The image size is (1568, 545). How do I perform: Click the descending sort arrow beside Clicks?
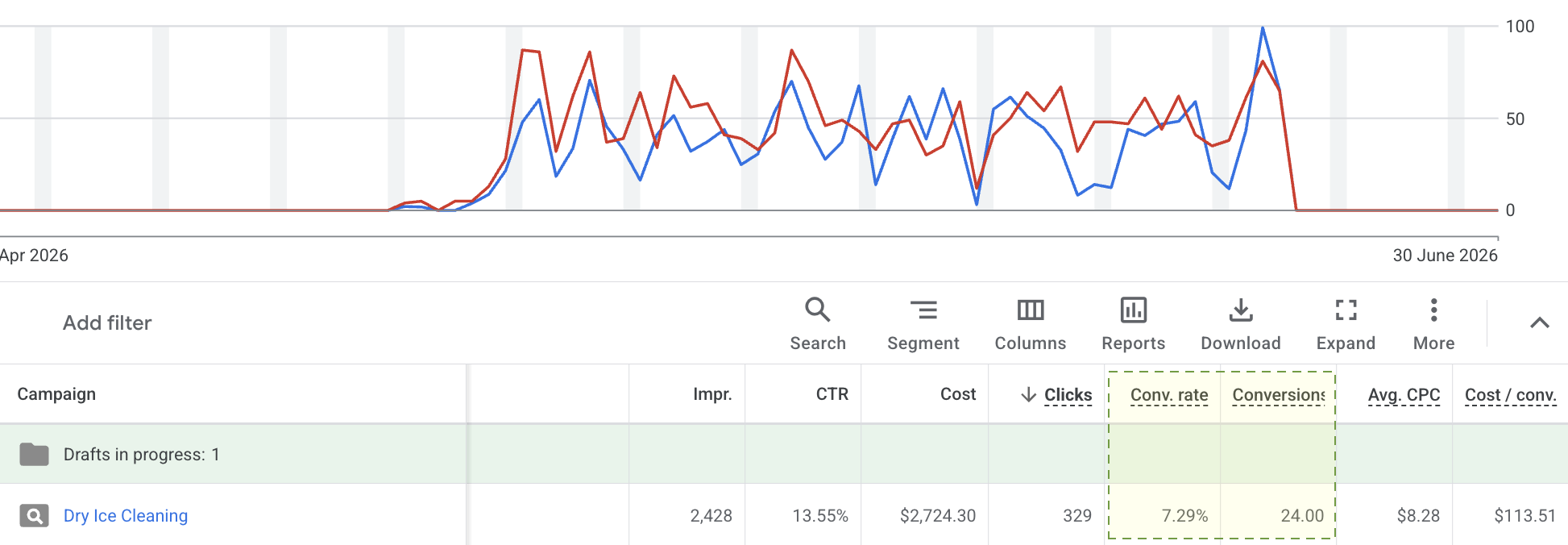[x=1028, y=394]
